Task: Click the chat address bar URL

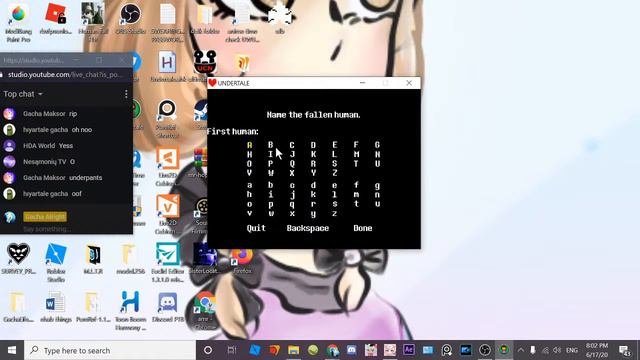Action: pyautogui.click(x=65, y=75)
